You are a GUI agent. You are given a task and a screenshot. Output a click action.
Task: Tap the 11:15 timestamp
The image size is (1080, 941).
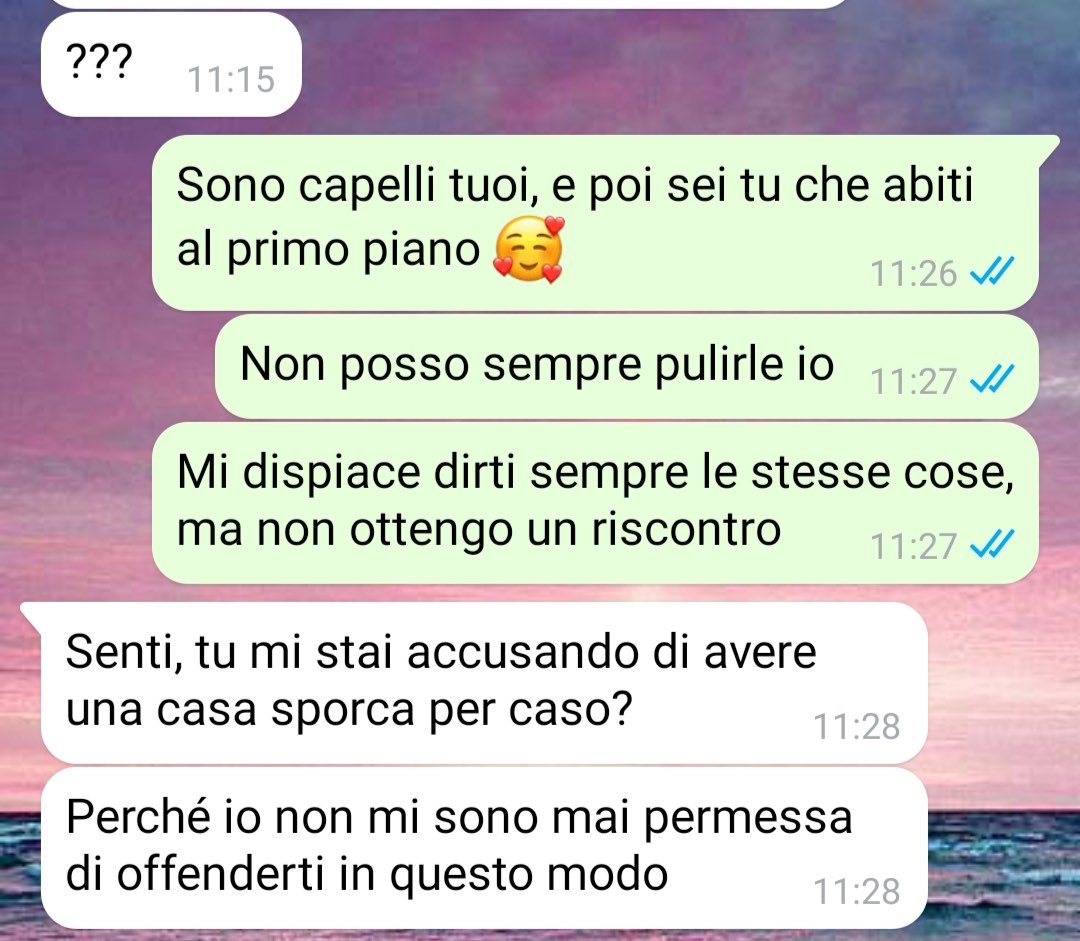231,79
